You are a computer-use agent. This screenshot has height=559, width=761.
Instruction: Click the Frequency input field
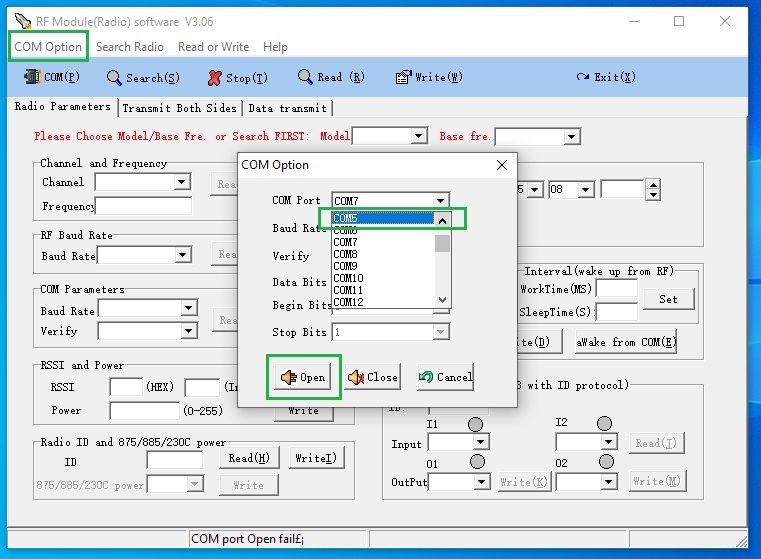tap(144, 206)
